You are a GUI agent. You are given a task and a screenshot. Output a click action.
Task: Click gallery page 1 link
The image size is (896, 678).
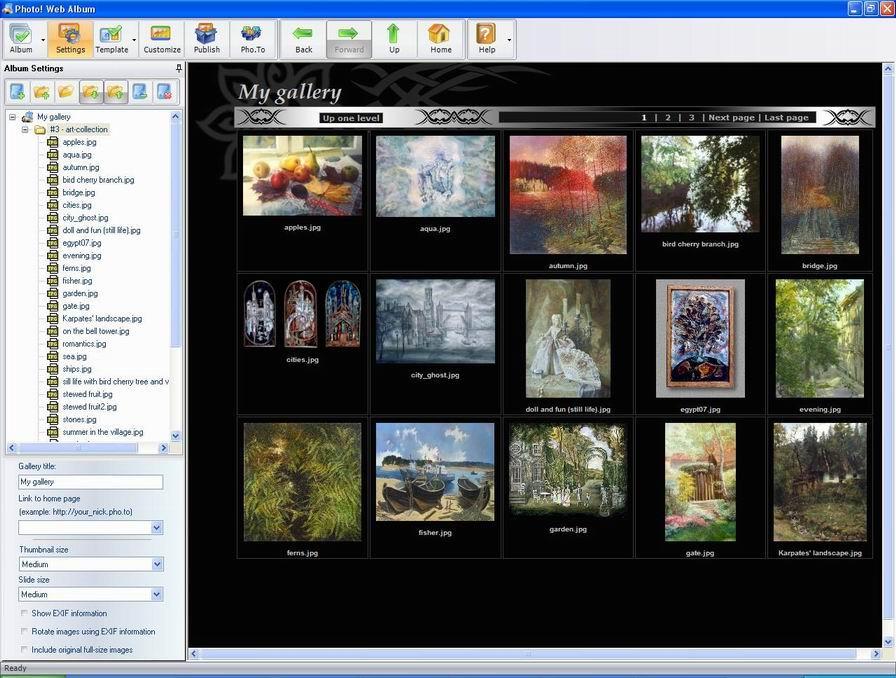(643, 118)
